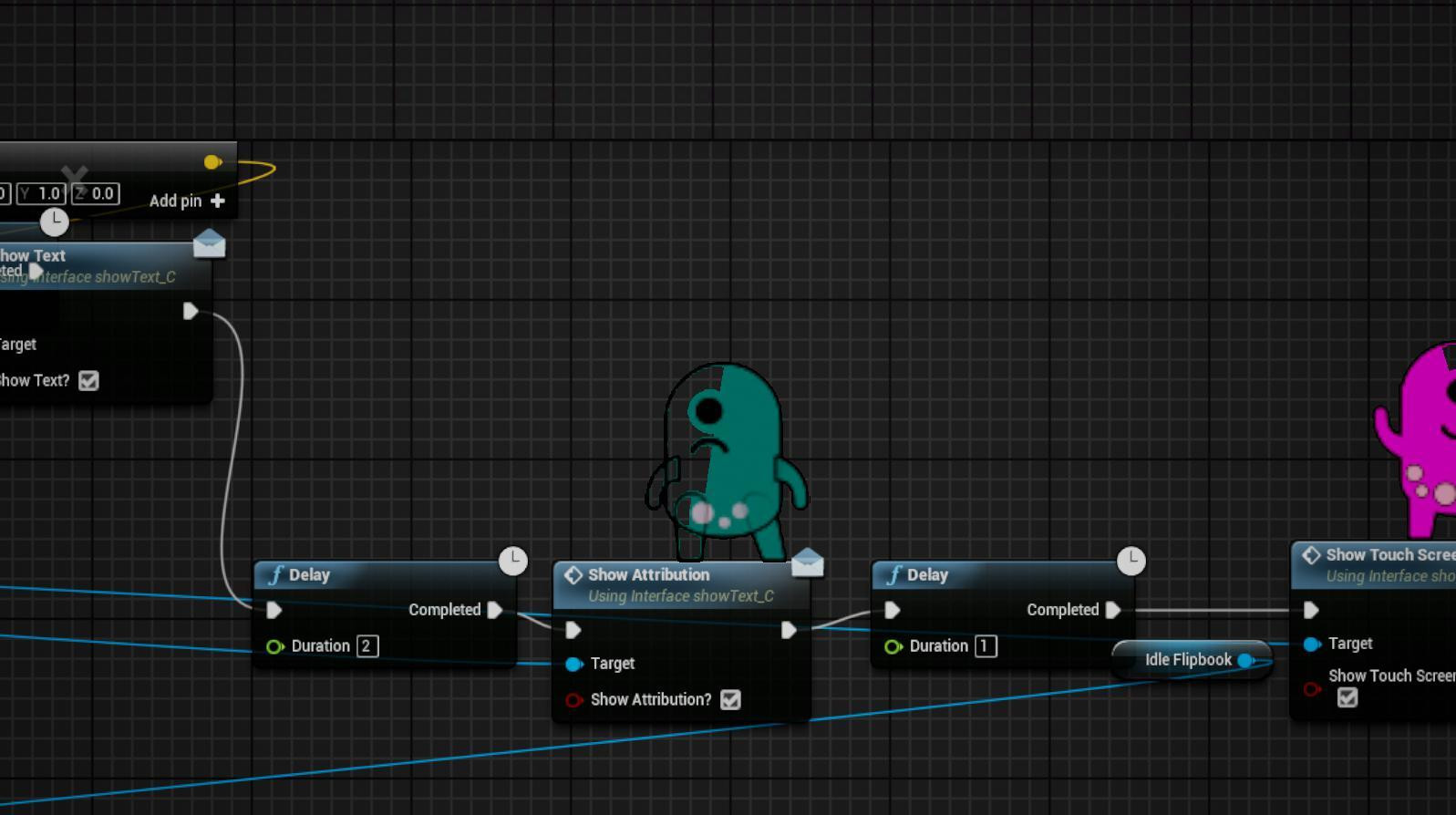
Task: Click the Completed exec pin on Duration 2 Delay
Action: [x=495, y=610]
